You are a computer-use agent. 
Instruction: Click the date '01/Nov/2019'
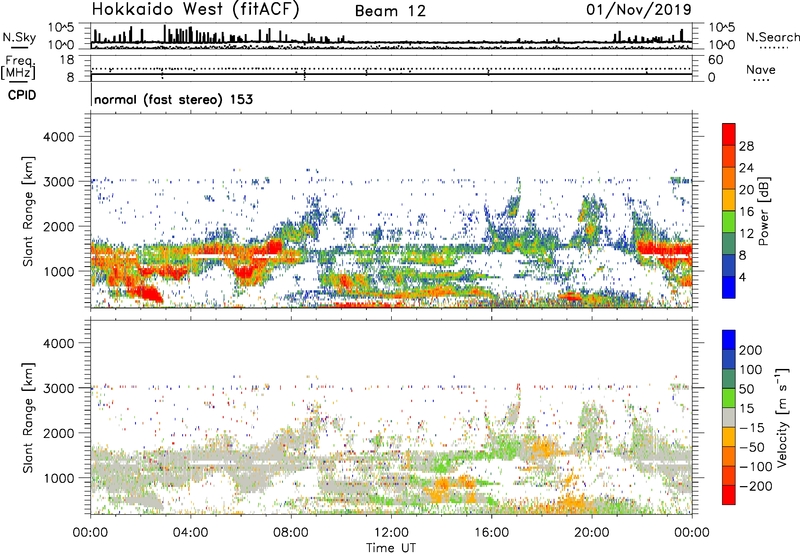[639, 10]
